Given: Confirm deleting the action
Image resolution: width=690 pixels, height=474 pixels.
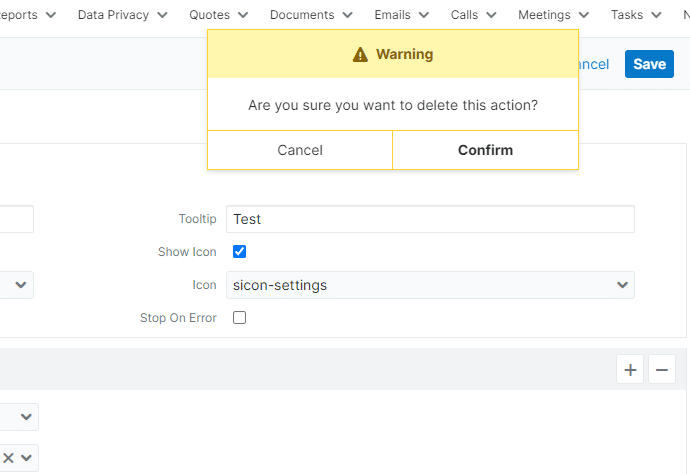Looking at the screenshot, I should tap(485, 150).
